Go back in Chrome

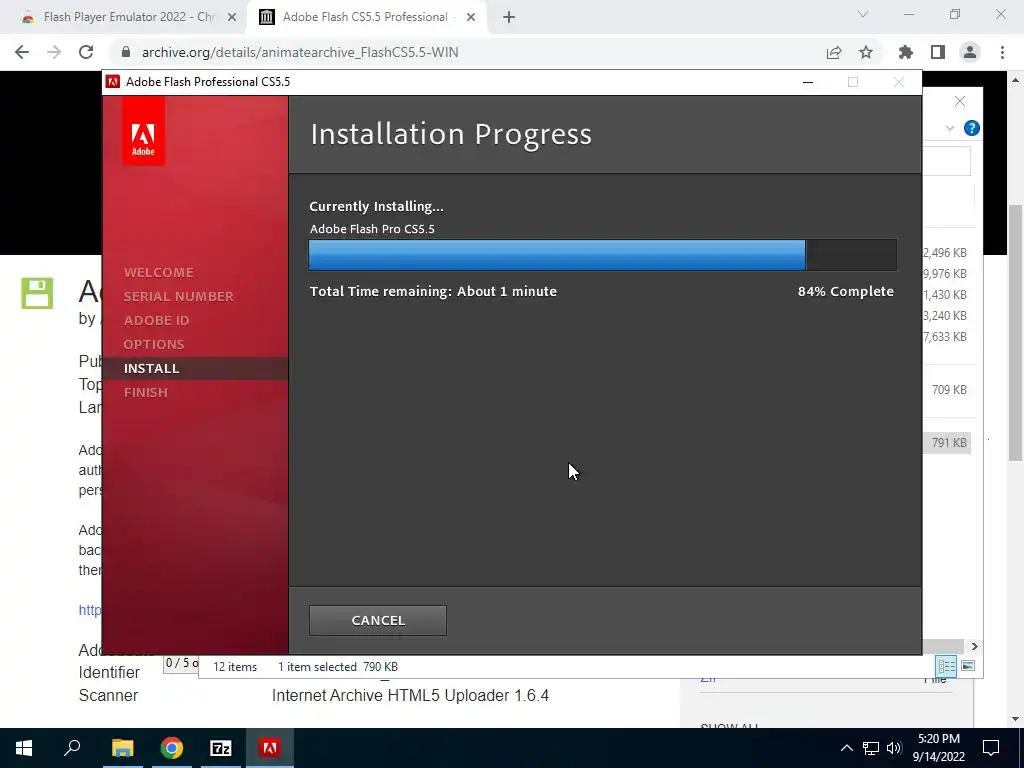coord(22,52)
